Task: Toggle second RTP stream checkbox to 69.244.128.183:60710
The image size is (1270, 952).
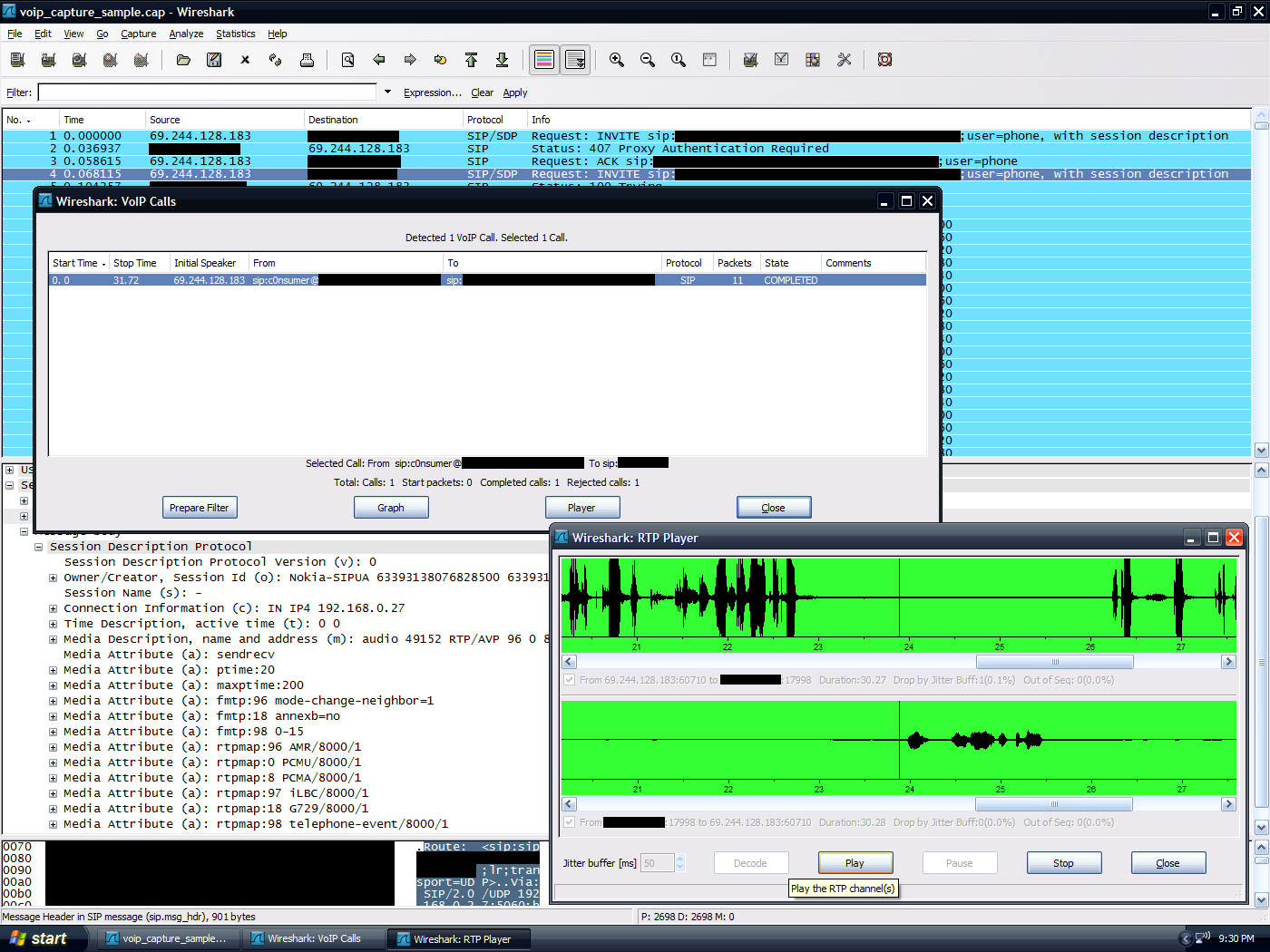Action: [x=570, y=822]
